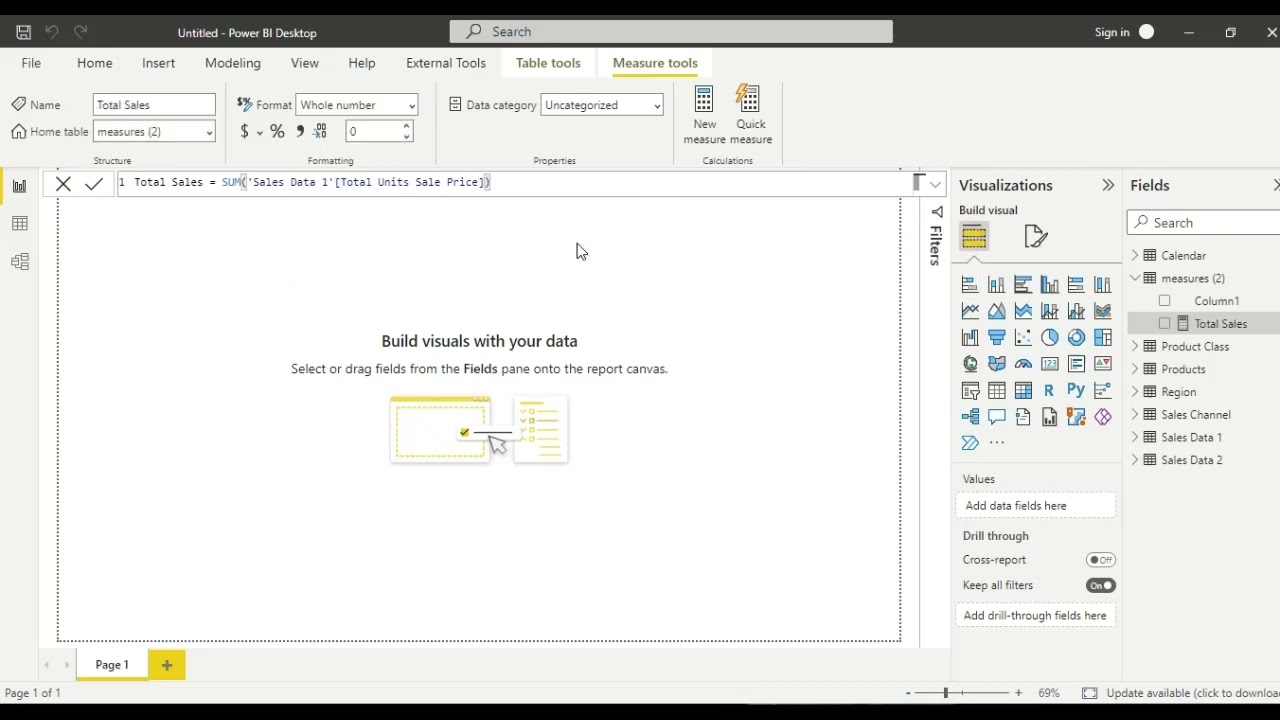This screenshot has height=720, width=1280.
Task: Select the pie chart visual
Action: click(x=1050, y=337)
